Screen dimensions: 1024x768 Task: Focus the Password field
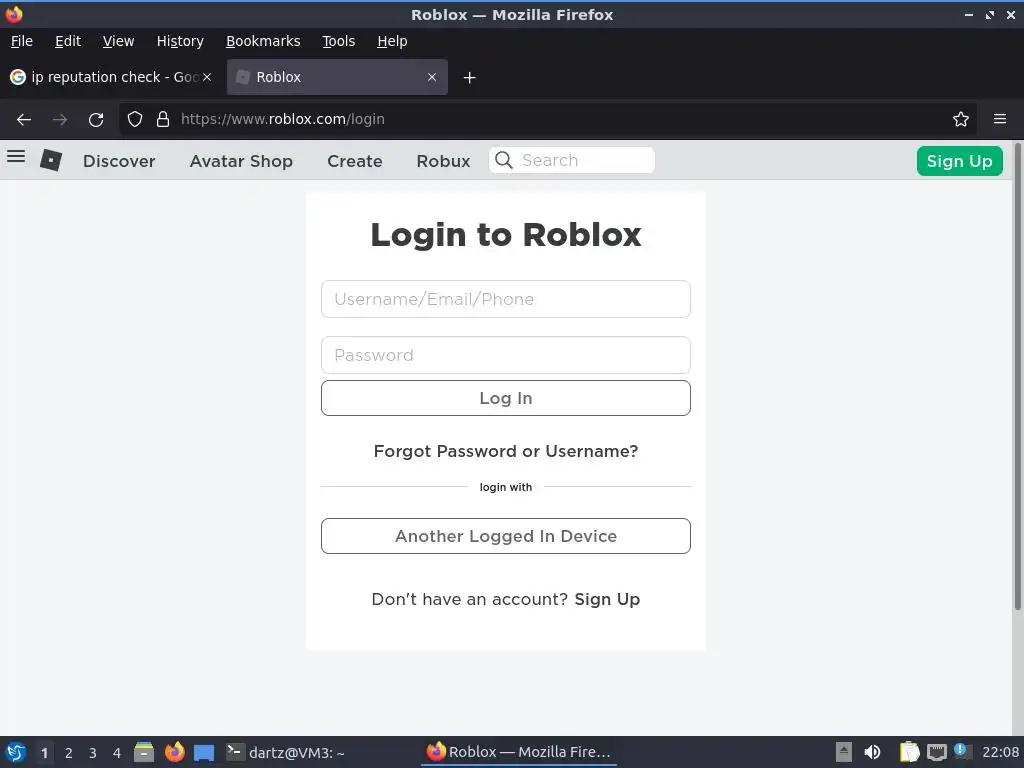(505, 355)
